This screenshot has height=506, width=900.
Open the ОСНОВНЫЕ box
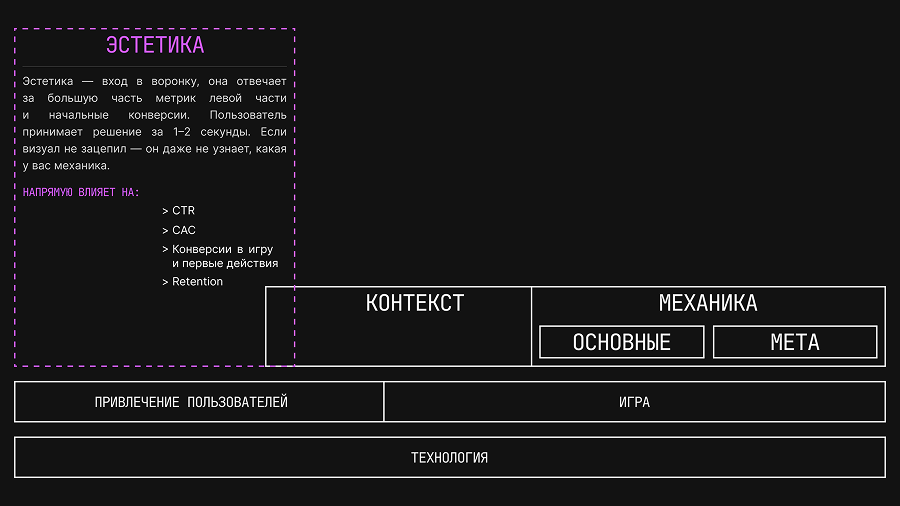tap(622, 342)
